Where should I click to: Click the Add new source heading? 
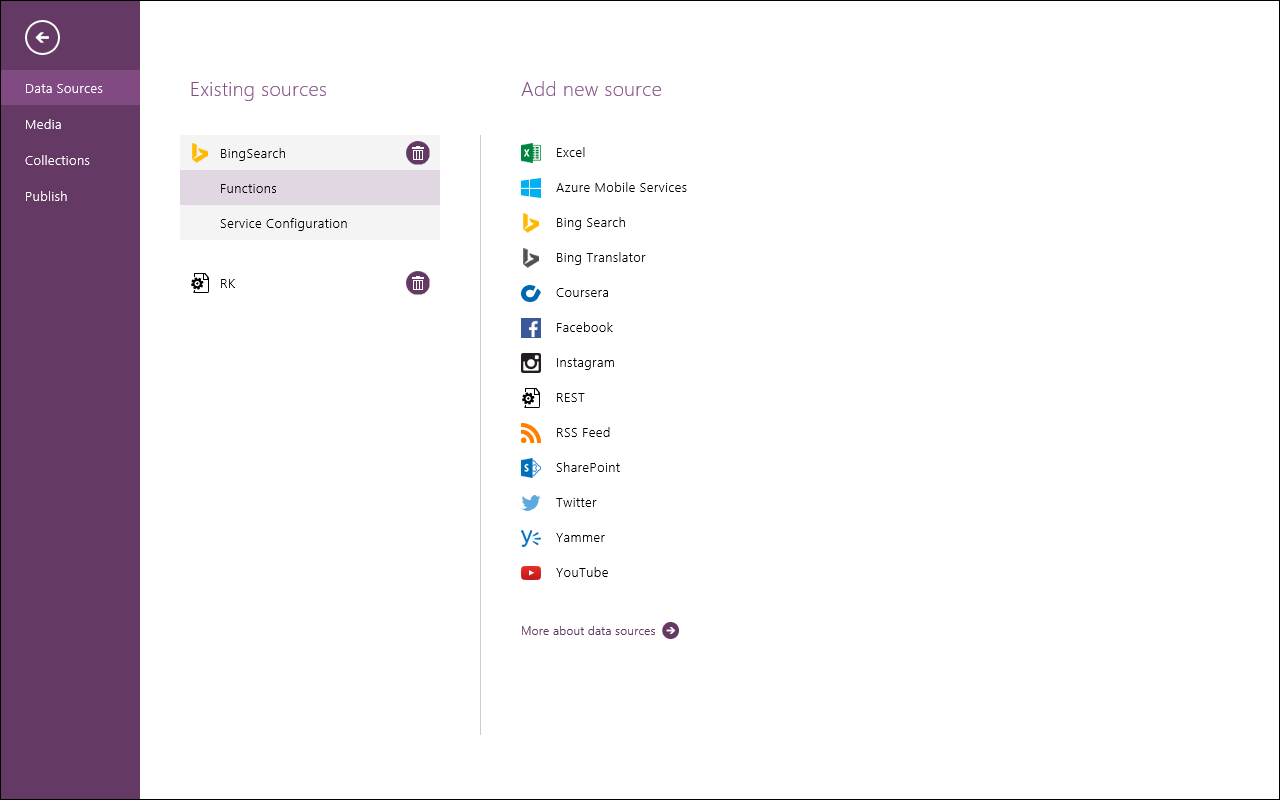[x=591, y=90]
